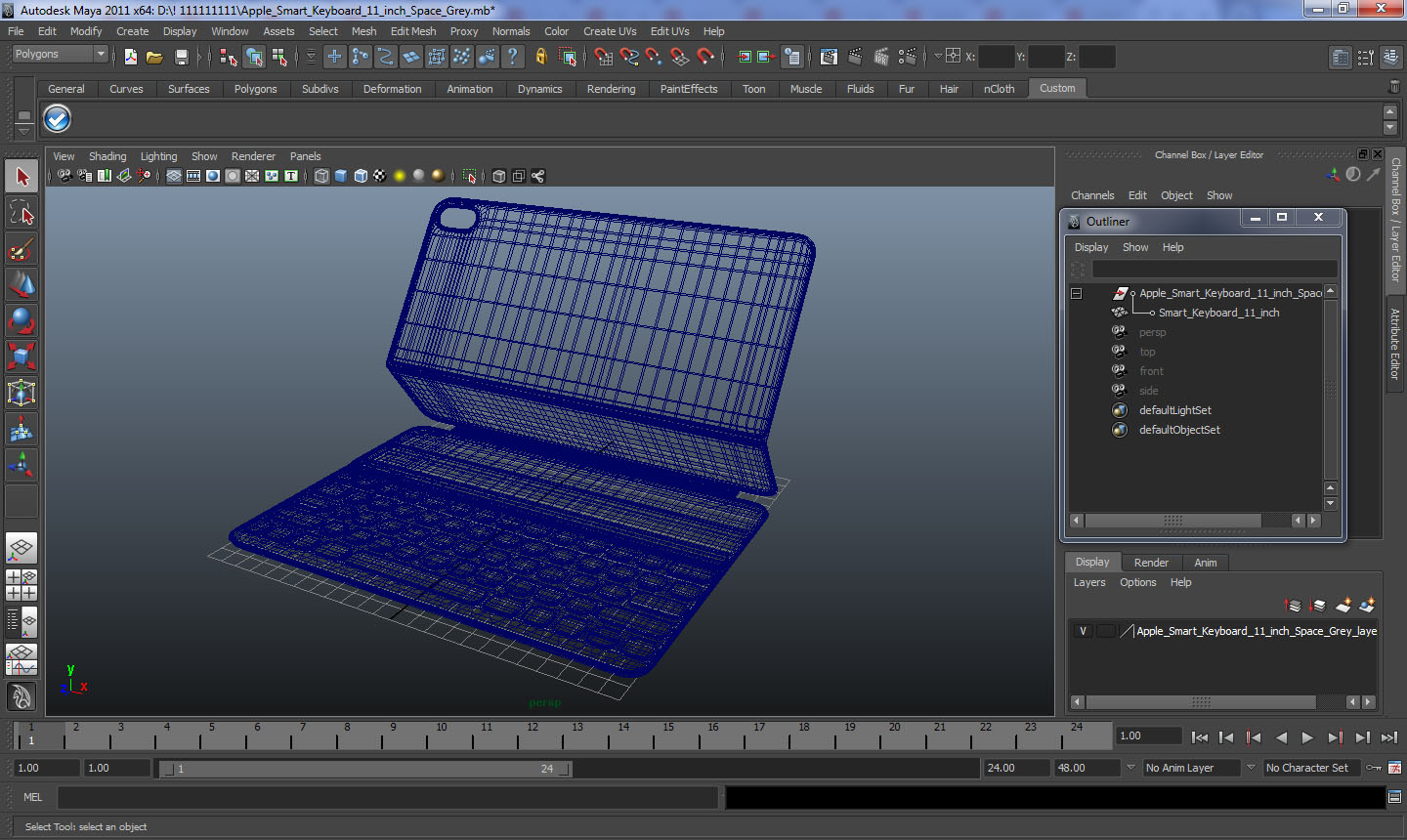Open animation preferences icon near Character Set
The height and width of the screenshot is (840, 1407).
(1394, 768)
